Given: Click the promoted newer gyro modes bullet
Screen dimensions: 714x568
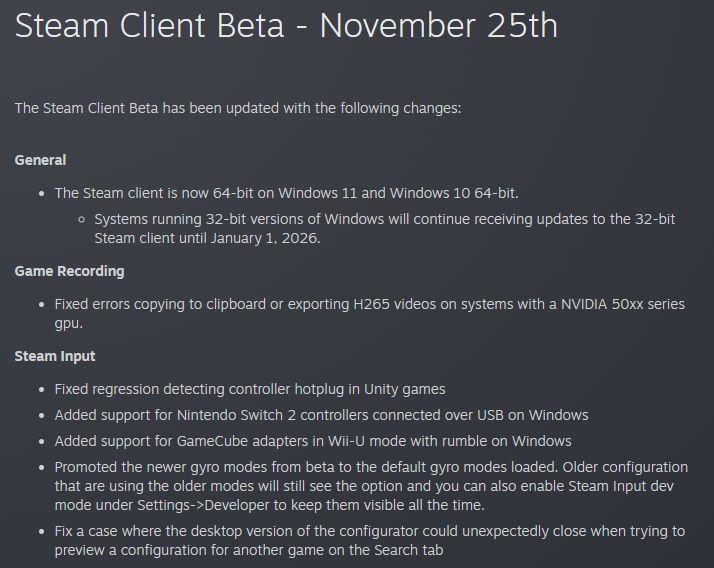Looking at the screenshot, I should 371,486.
